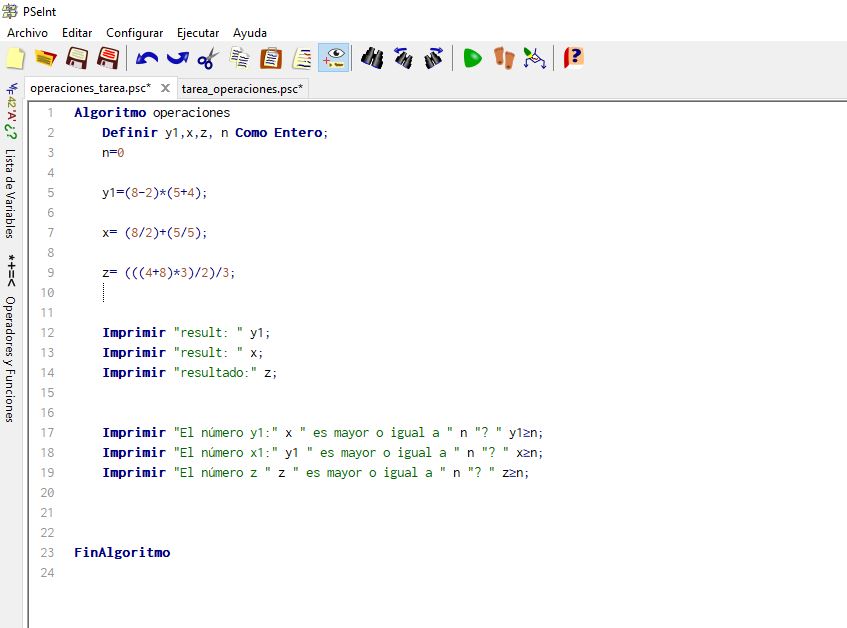Toggle the eye icon in the toolbar
Viewport: 847px width, 628px height.
click(x=334, y=58)
